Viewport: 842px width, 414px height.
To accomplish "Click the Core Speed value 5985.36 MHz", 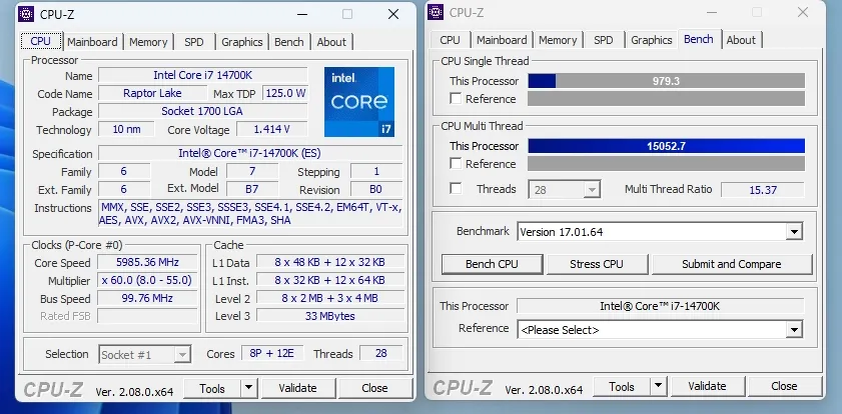I will [148, 263].
